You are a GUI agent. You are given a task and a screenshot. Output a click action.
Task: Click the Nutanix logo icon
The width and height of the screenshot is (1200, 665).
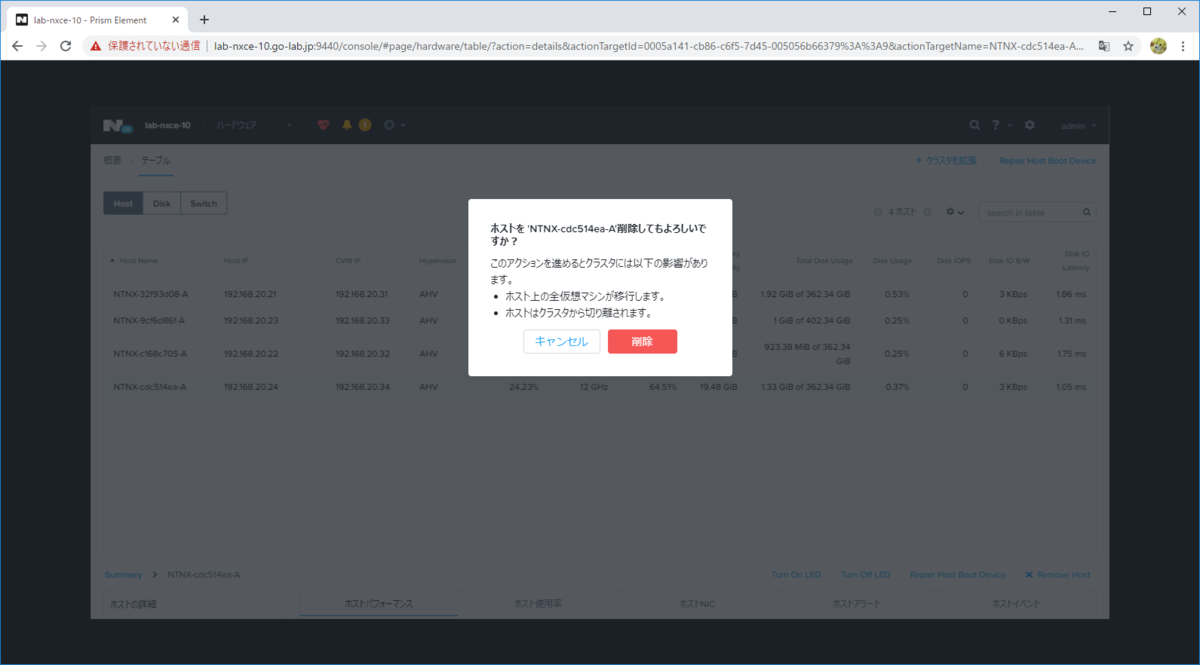point(116,125)
